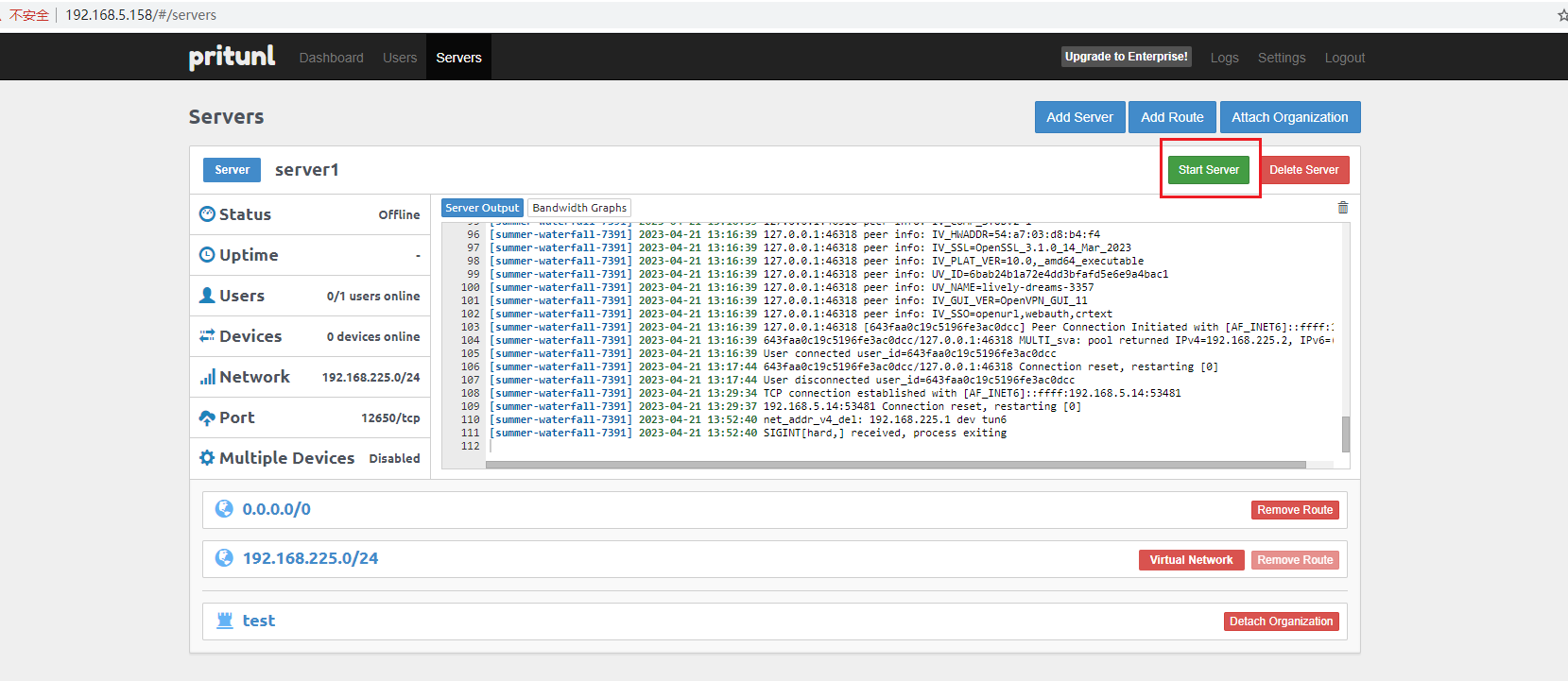Click the Devices transfer icon
This screenshot has width=1568, height=681.
[207, 336]
